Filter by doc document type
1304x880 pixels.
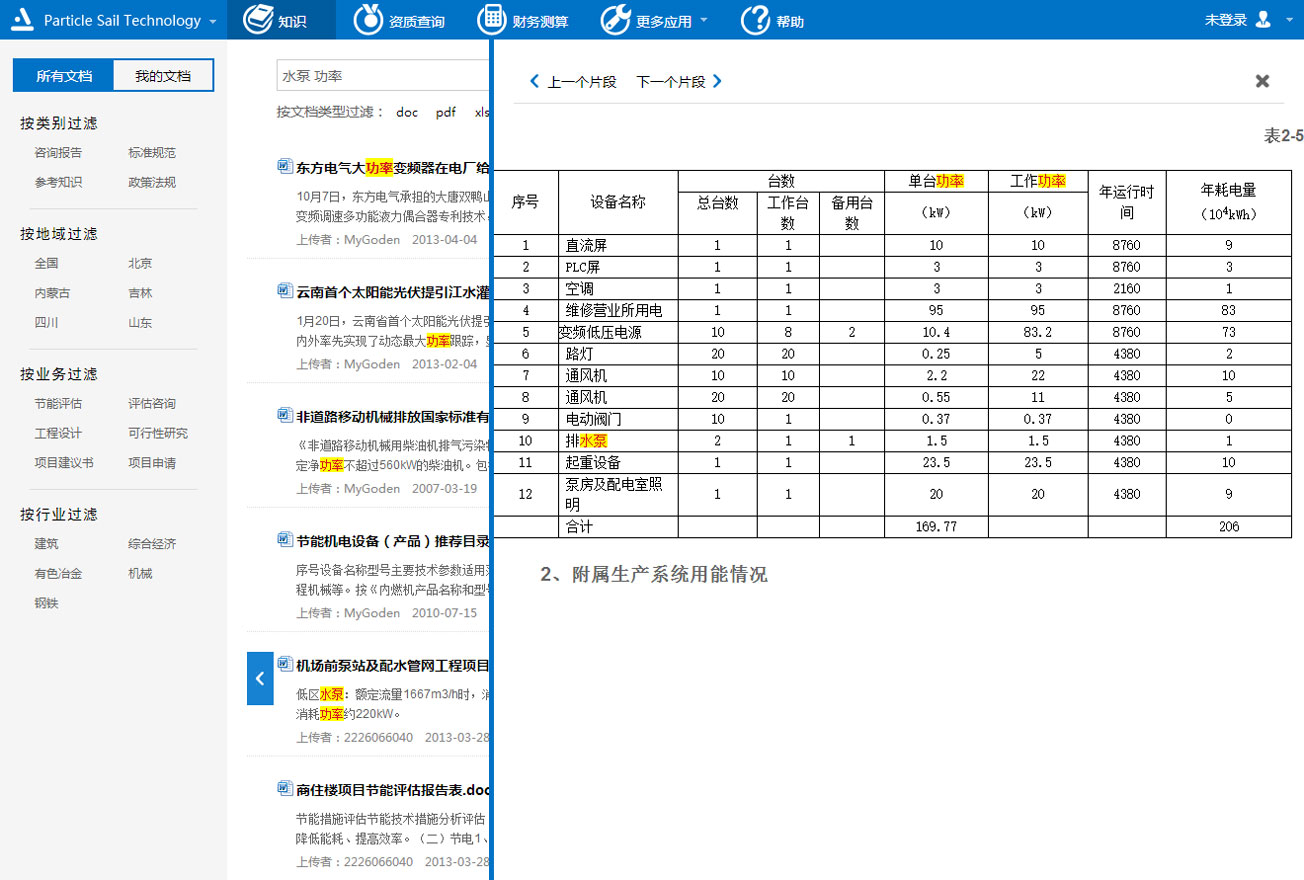click(x=407, y=112)
